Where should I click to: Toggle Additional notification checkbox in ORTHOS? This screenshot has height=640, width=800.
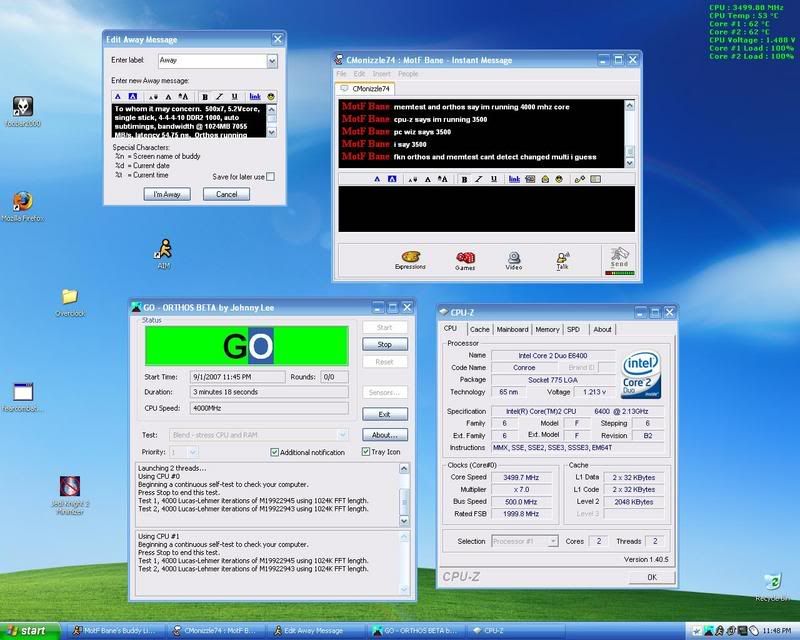274,452
